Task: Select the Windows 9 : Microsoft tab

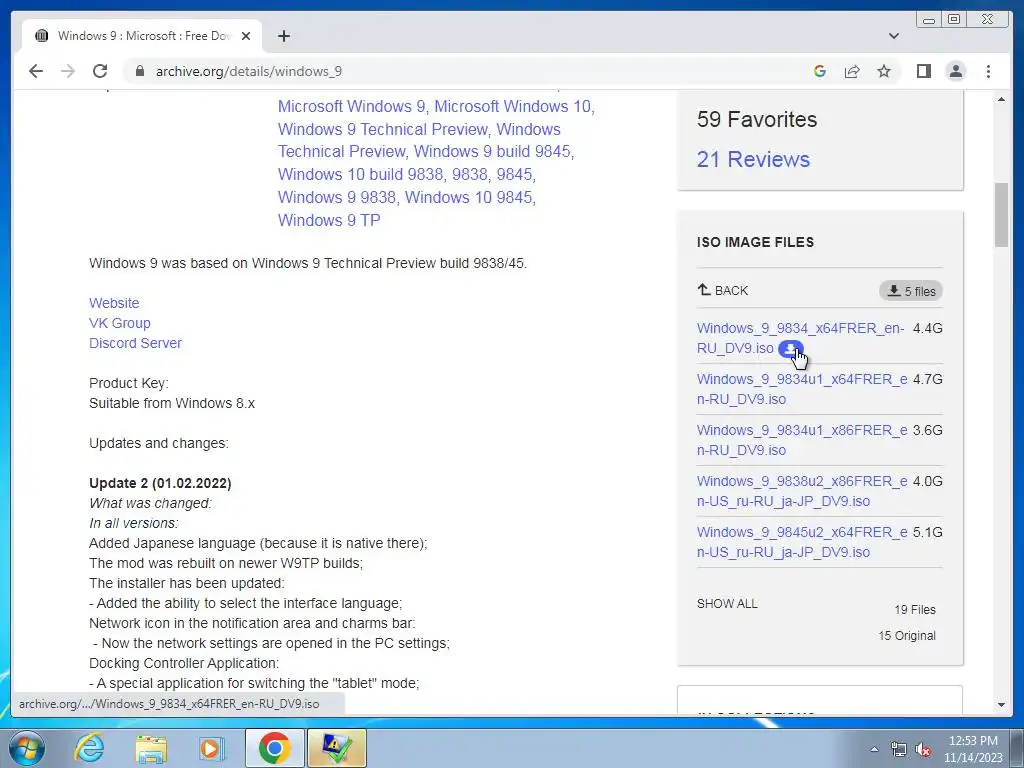Action: 142,36
